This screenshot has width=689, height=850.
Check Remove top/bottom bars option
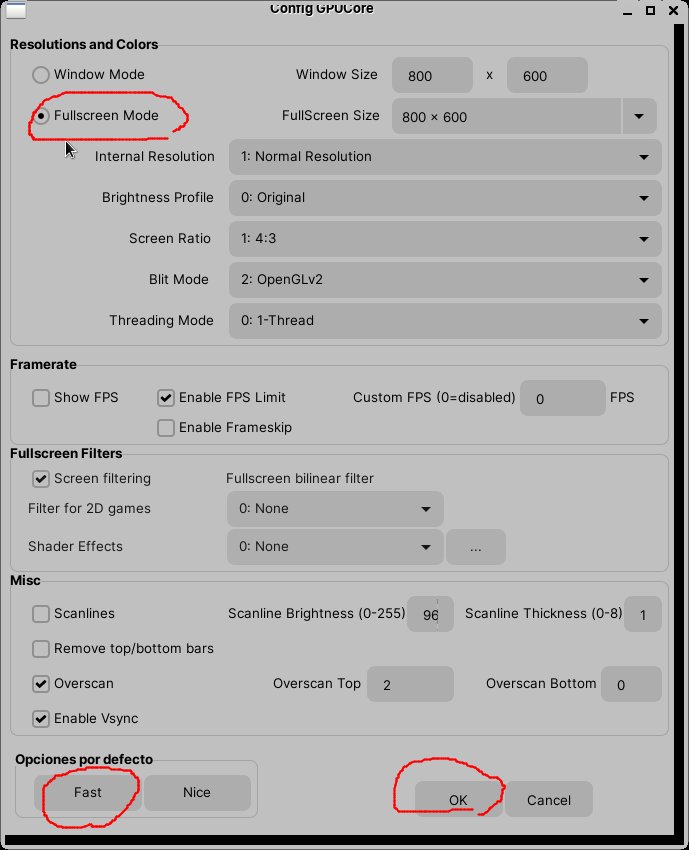pos(41,649)
